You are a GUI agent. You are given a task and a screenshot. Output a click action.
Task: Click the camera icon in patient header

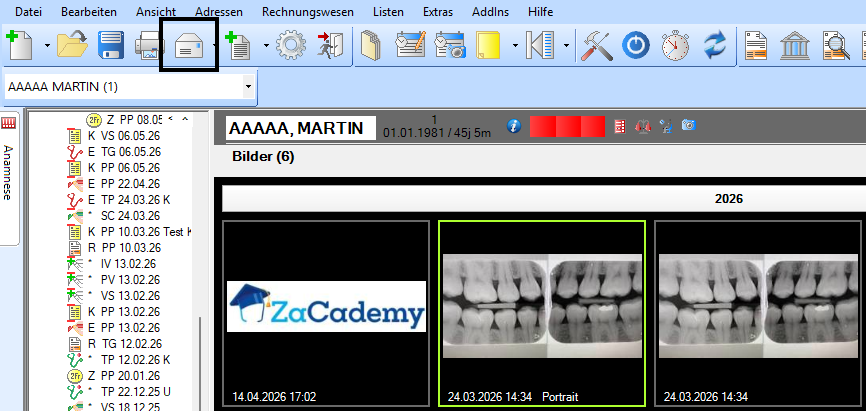(x=688, y=125)
